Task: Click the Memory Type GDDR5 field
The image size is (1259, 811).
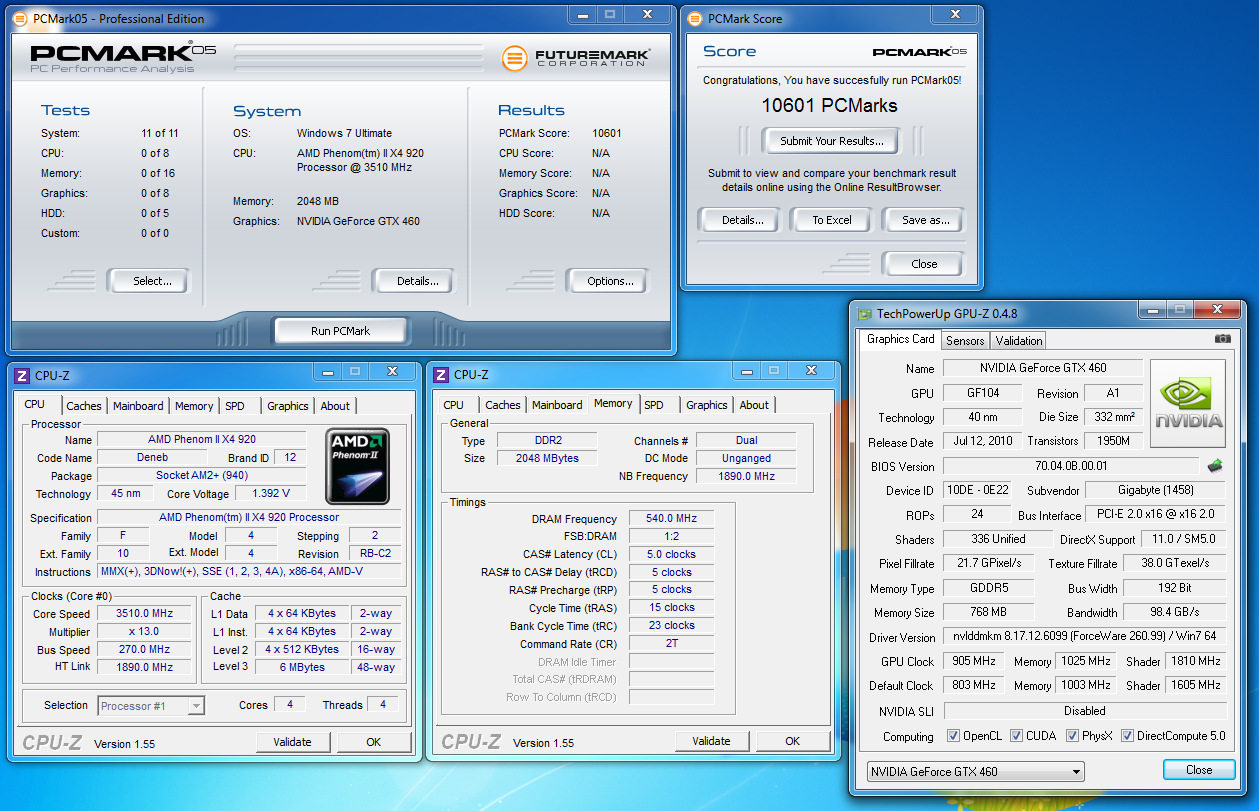Action: pos(987,588)
